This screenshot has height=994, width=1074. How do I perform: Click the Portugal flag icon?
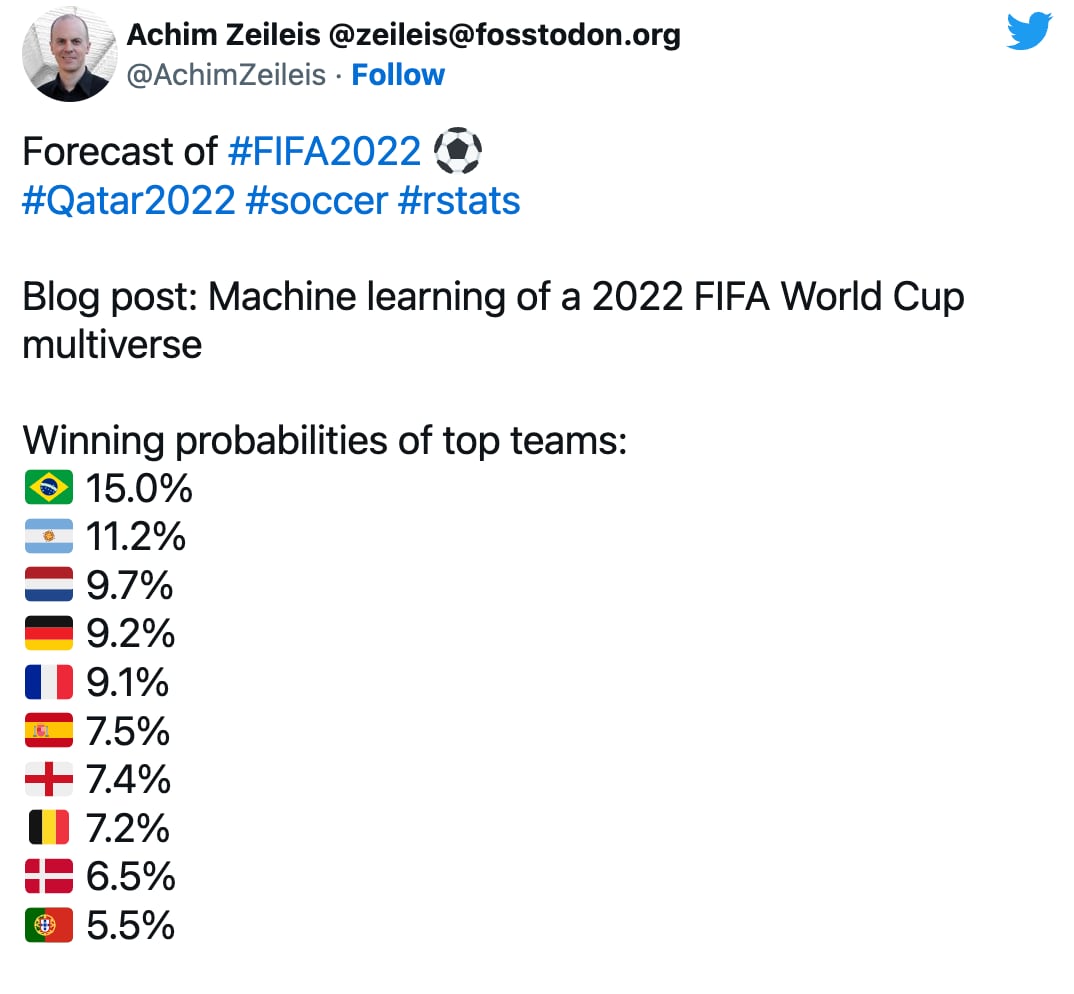point(49,925)
